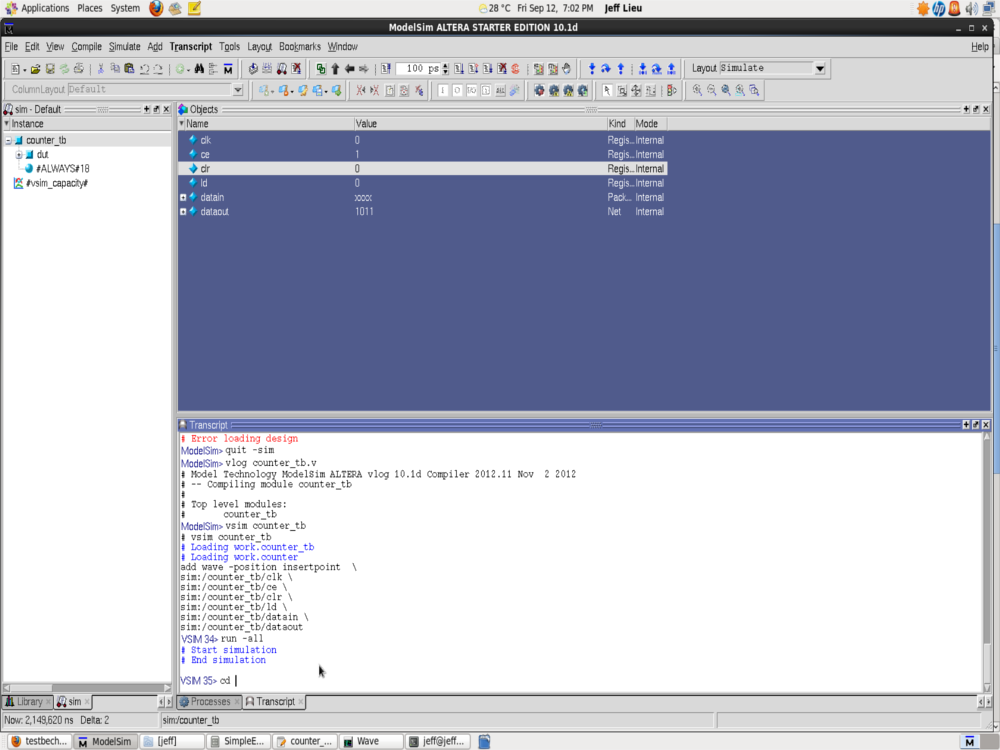Click the sim pane horizontal scrollbar
Viewport: 1000px width, 750px height.
click(x=87, y=688)
